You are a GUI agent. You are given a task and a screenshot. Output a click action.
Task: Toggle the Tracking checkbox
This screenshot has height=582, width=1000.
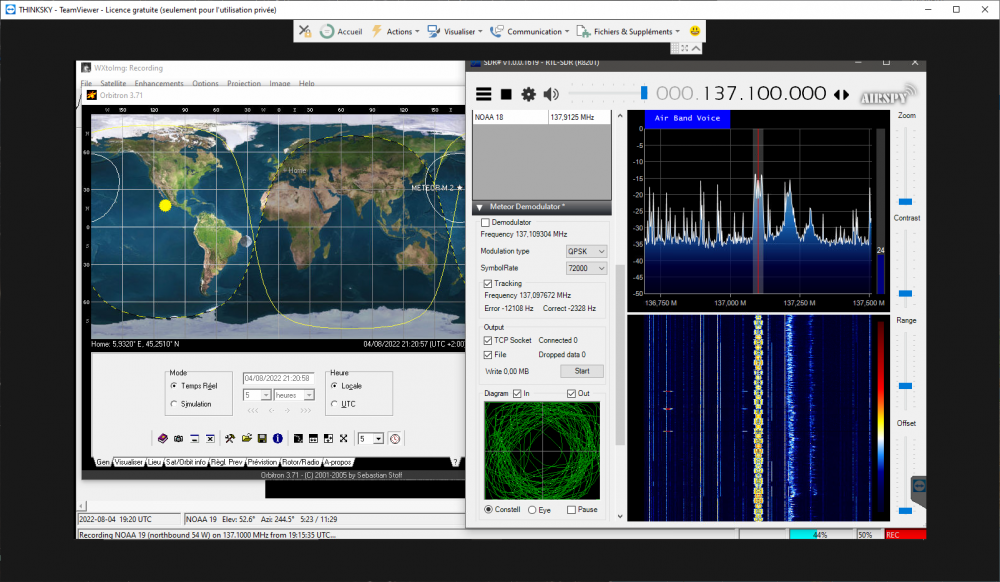487,284
